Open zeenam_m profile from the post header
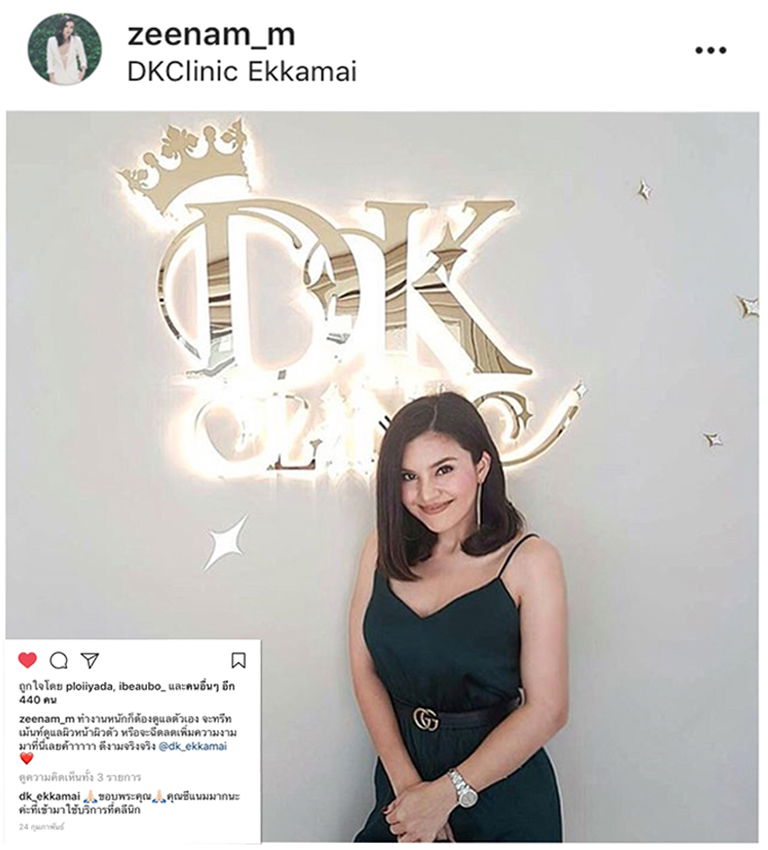Screen dimensions: 768x850 click(x=211, y=35)
